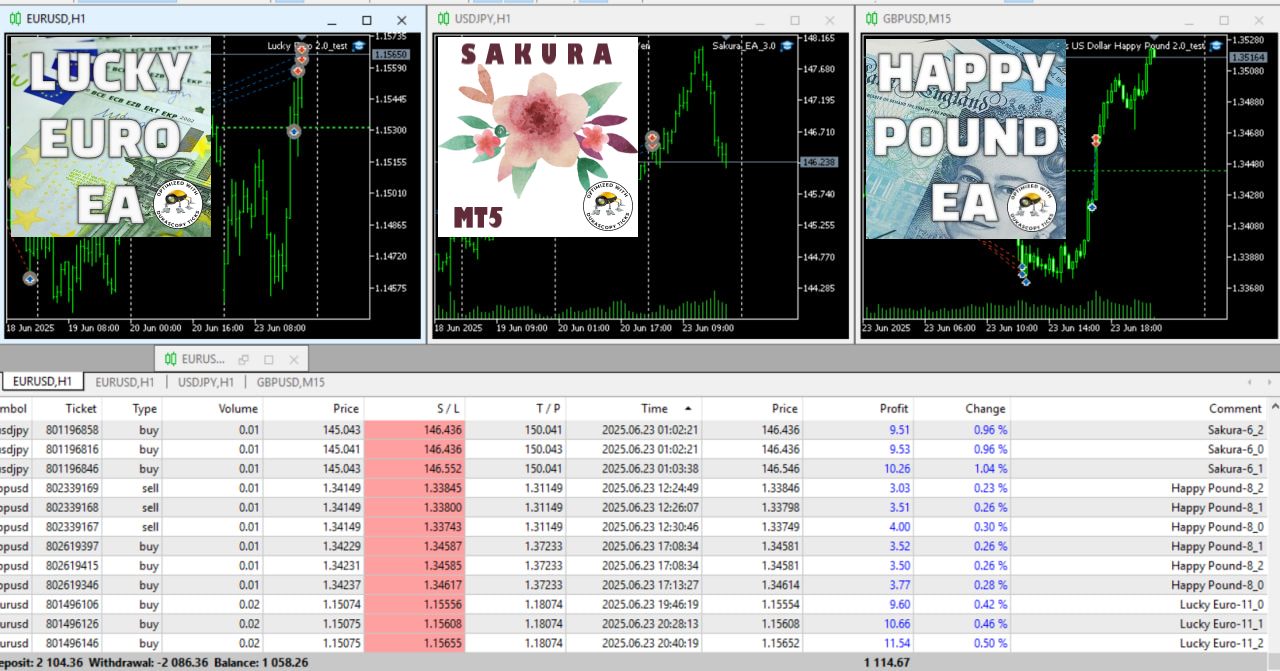1280x671 pixels.
Task: Click the scroll-up arrow of the trade table
Action: coord(1273,407)
